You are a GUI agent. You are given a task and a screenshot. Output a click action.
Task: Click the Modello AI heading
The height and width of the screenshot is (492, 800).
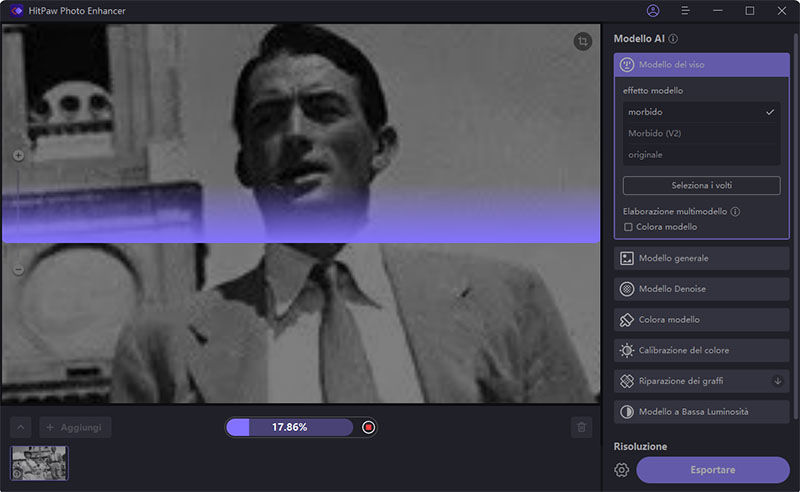click(639, 39)
